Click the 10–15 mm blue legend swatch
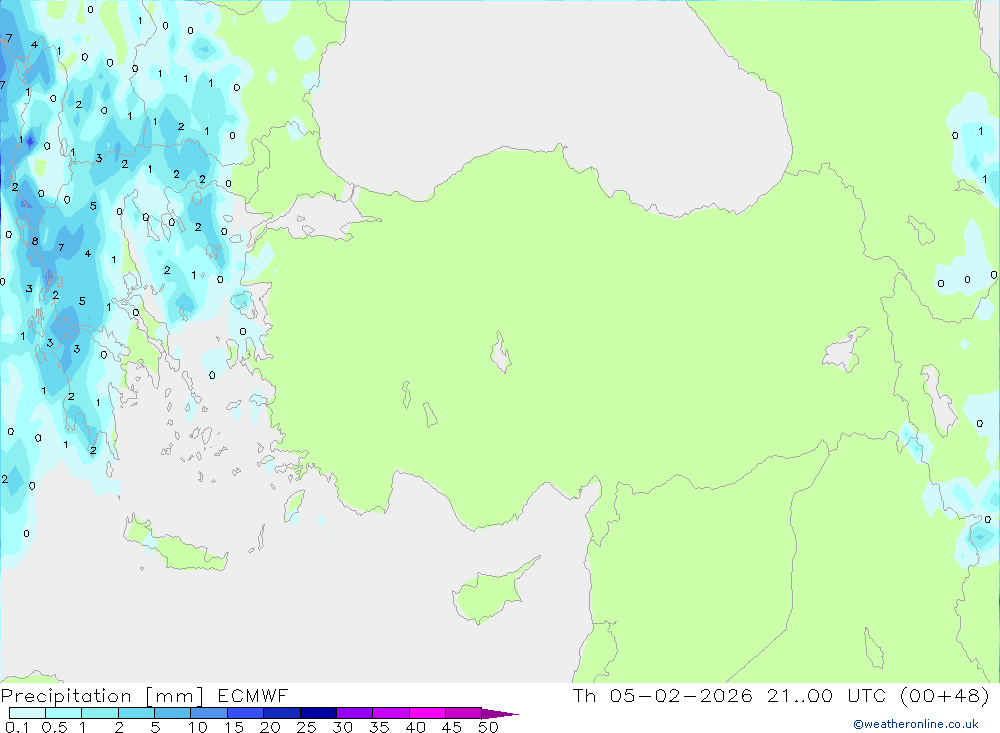The width and height of the screenshot is (1000, 733). tap(209, 713)
